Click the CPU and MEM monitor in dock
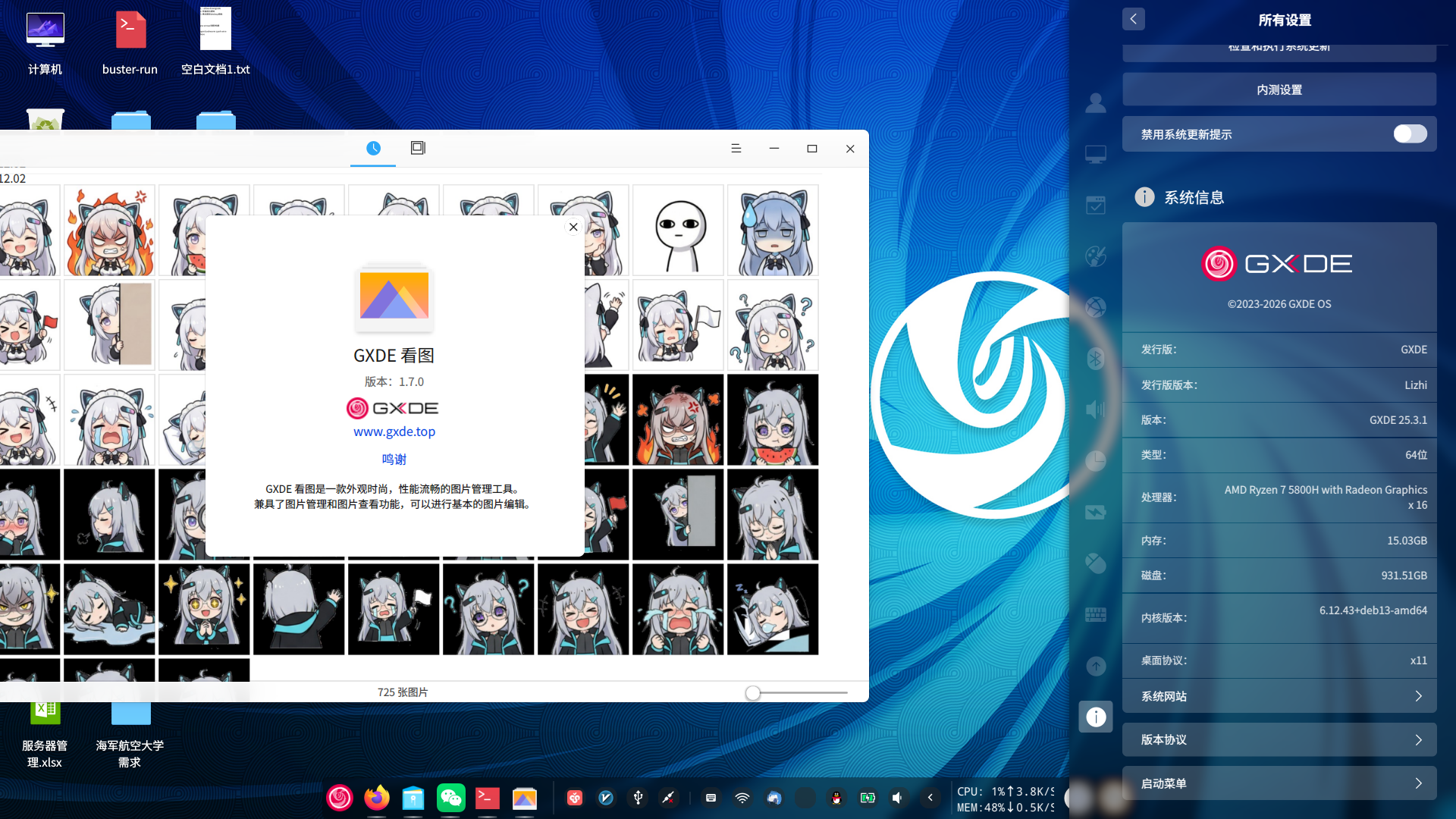Screen dimensions: 1456x819 coord(1006,799)
